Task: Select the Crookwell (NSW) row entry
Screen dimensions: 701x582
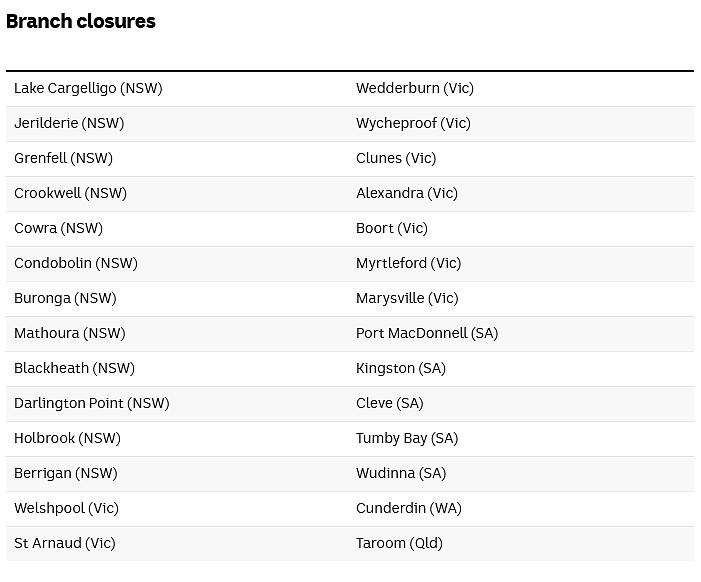Action: (71, 193)
